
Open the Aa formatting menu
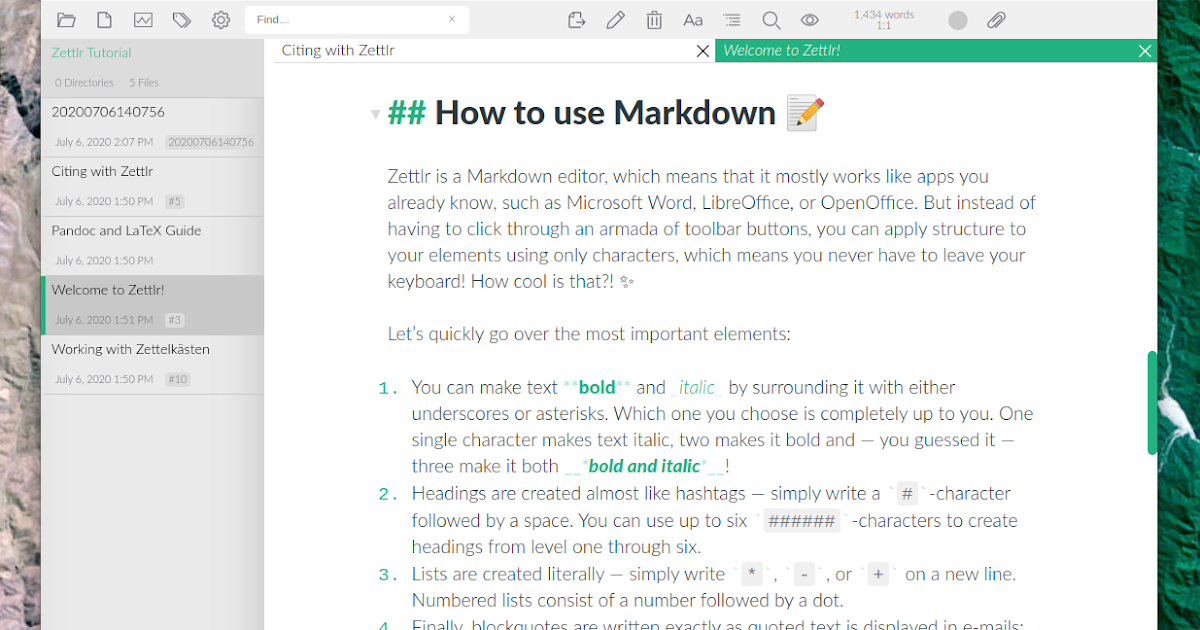[693, 20]
